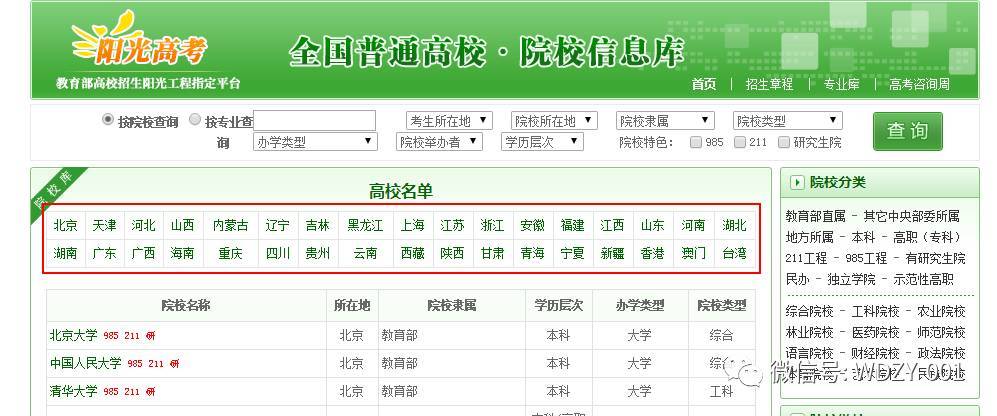Image resolution: width=997 pixels, height=416 pixels.
Task: Enable the 985 checkbox
Action: click(x=696, y=142)
